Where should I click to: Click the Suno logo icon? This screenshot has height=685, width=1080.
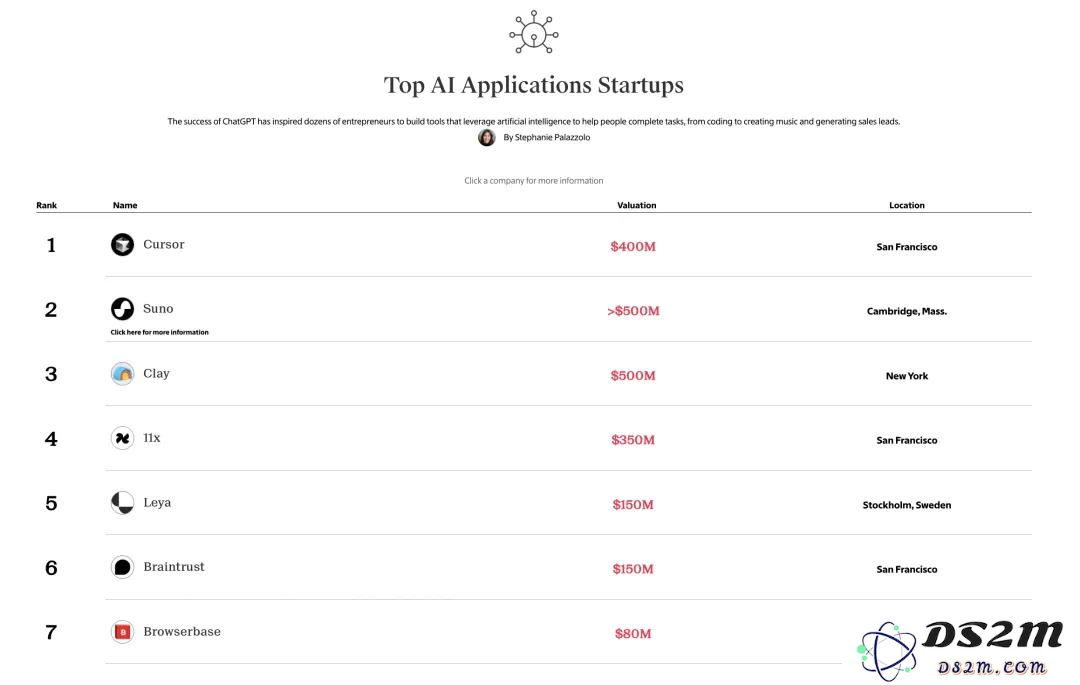[123, 308]
